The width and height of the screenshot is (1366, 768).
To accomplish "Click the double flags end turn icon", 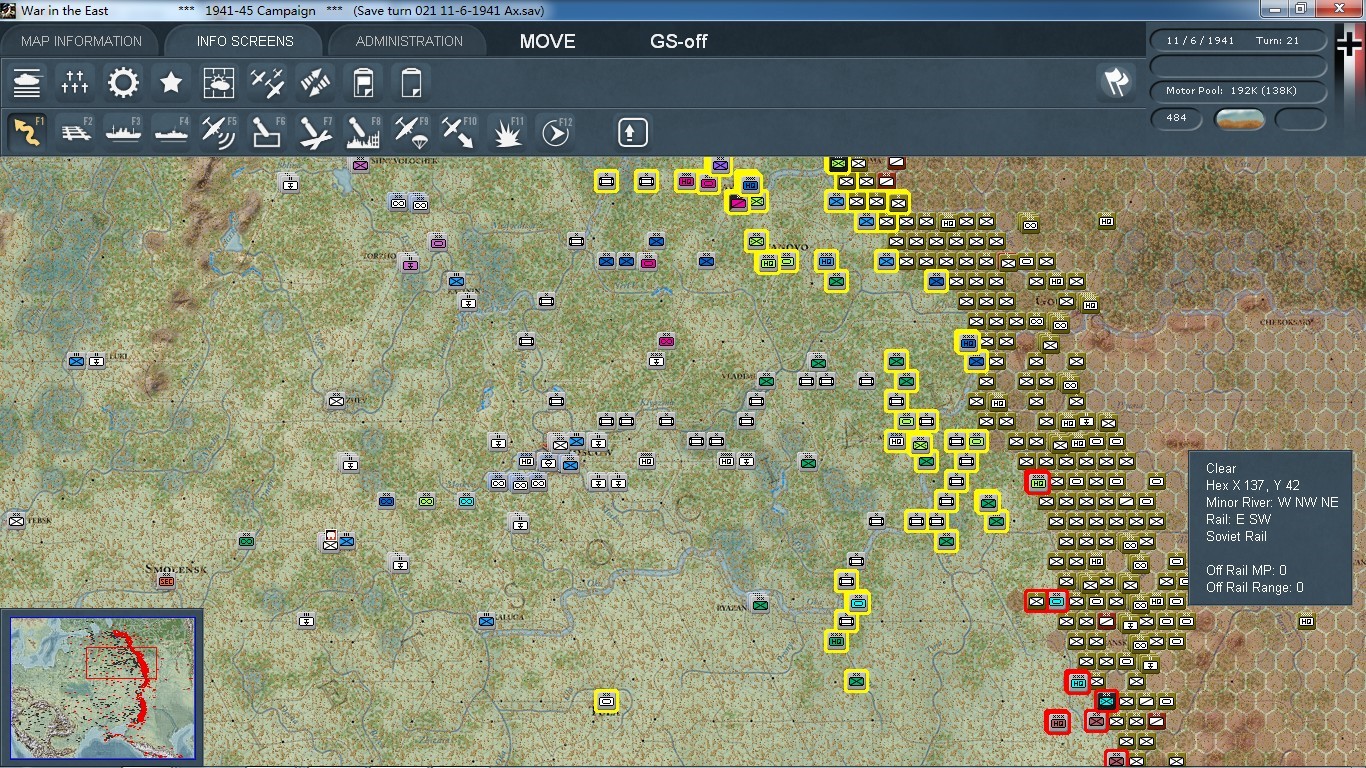I will (1116, 82).
